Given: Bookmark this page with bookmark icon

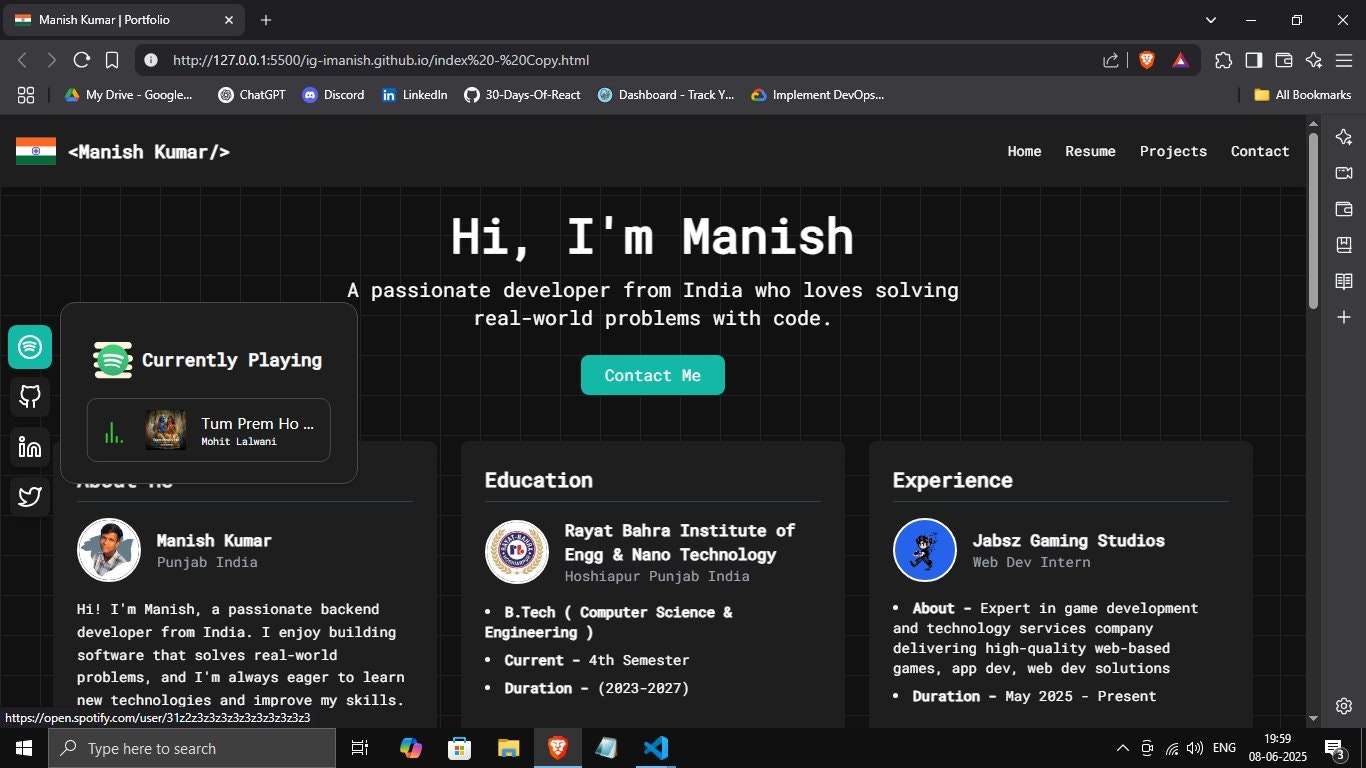Looking at the screenshot, I should [112, 60].
